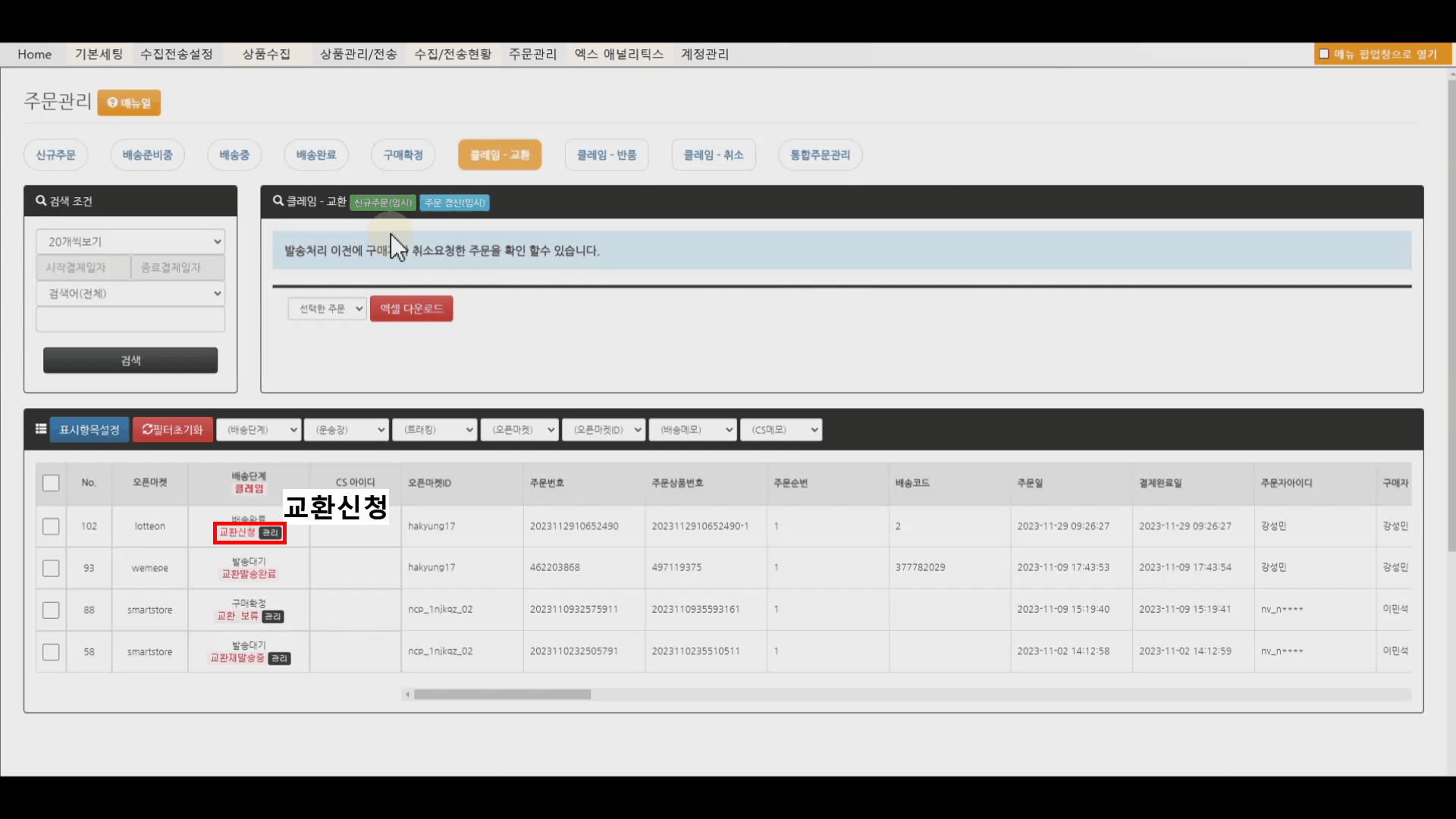Click the 주문 갱신(임시) blue badge
Image resolution: width=1456 pixels, height=819 pixels.
(454, 202)
